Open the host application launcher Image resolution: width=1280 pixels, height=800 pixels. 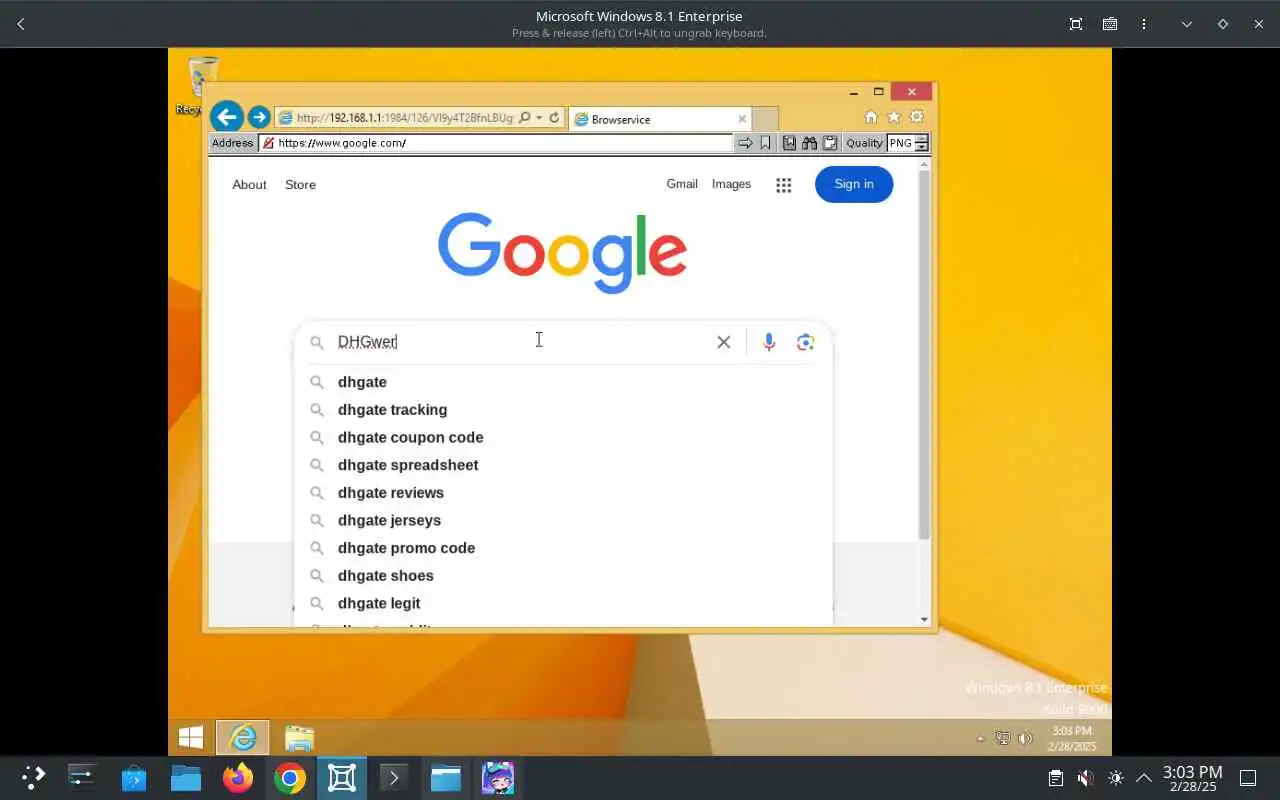click(x=33, y=778)
